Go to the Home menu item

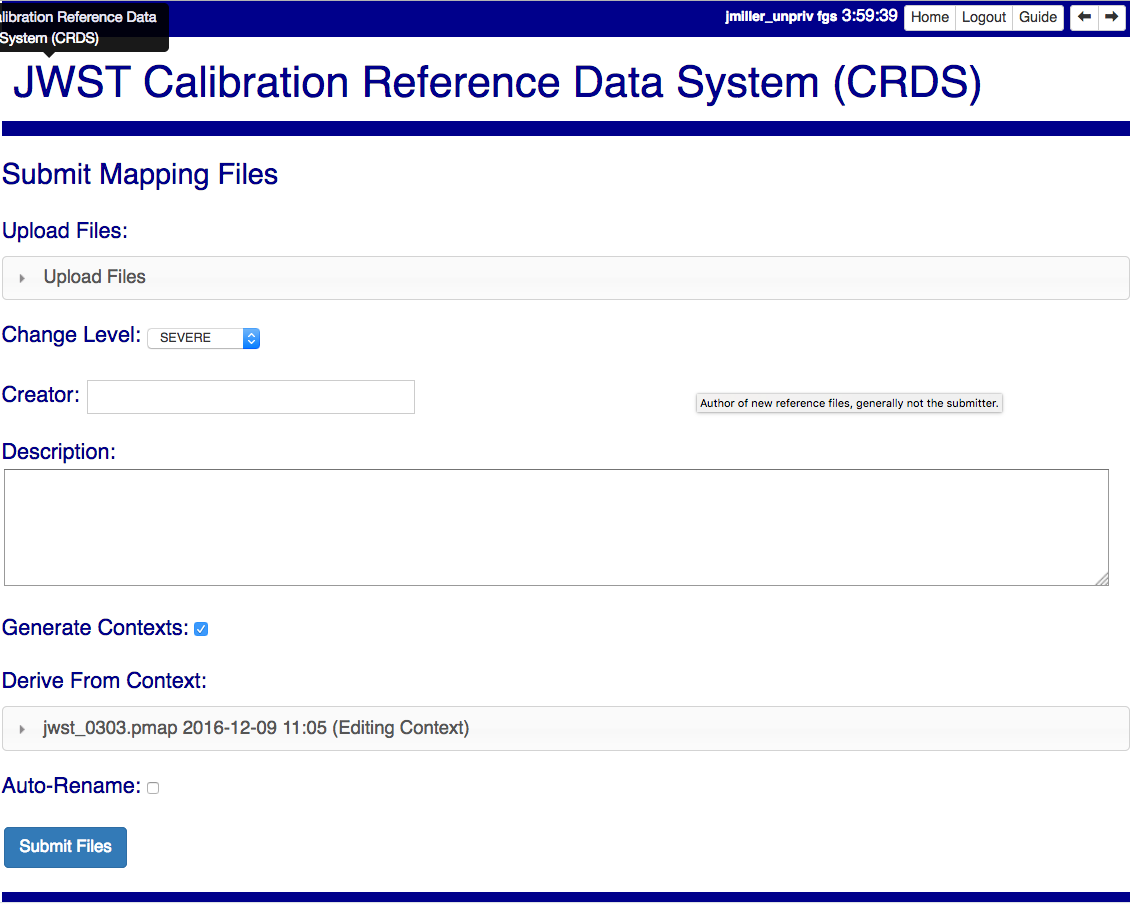coord(930,17)
